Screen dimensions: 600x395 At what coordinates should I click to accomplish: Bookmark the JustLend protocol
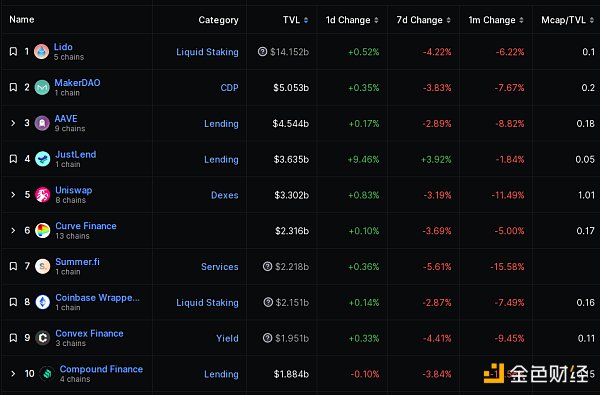[x=13, y=159]
